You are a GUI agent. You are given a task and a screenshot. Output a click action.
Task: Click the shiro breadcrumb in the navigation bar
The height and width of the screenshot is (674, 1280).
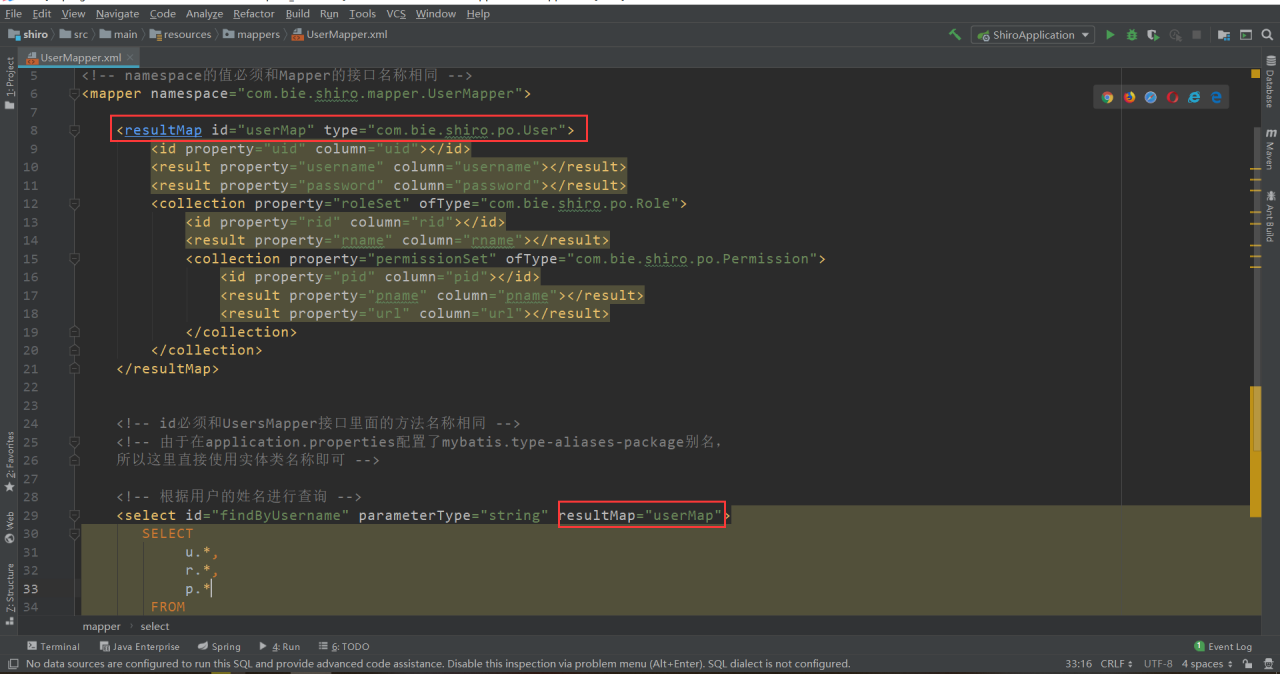tap(28, 35)
